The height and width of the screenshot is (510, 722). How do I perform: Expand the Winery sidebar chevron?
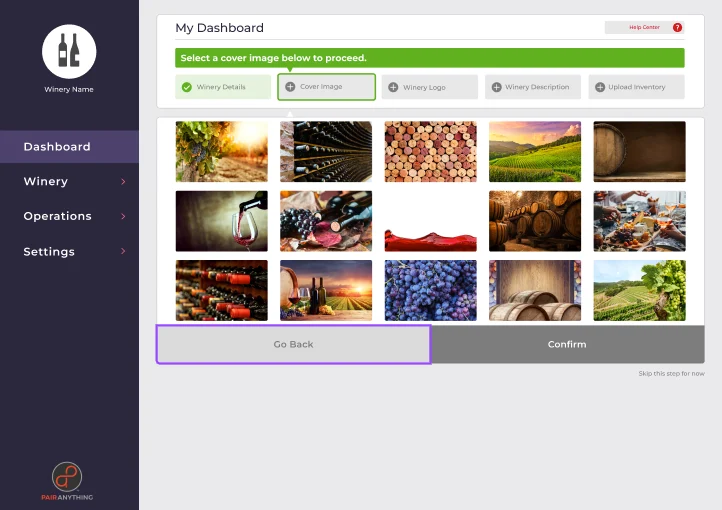123,181
